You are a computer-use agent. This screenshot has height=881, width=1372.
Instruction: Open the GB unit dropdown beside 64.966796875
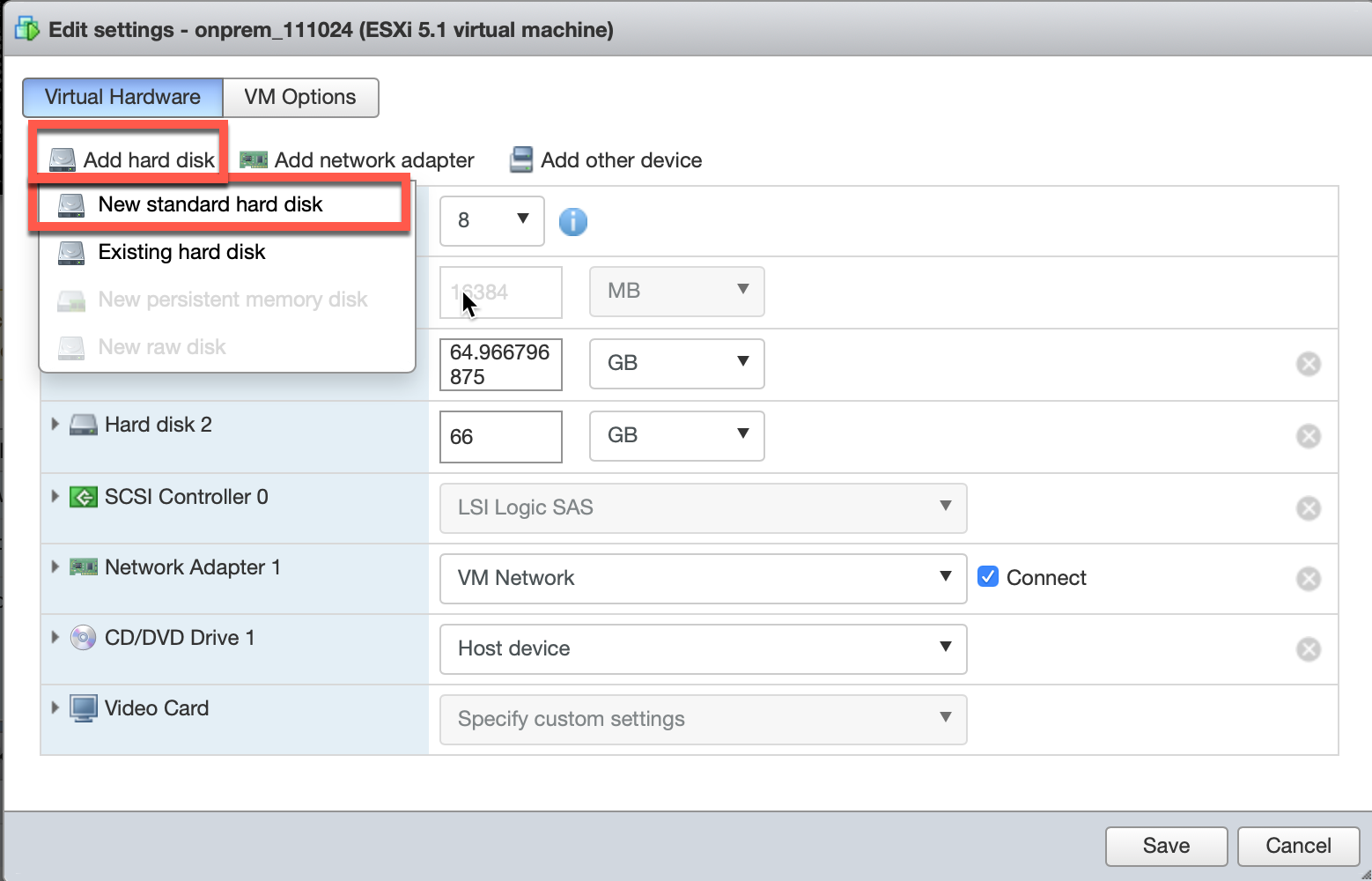coord(677,364)
